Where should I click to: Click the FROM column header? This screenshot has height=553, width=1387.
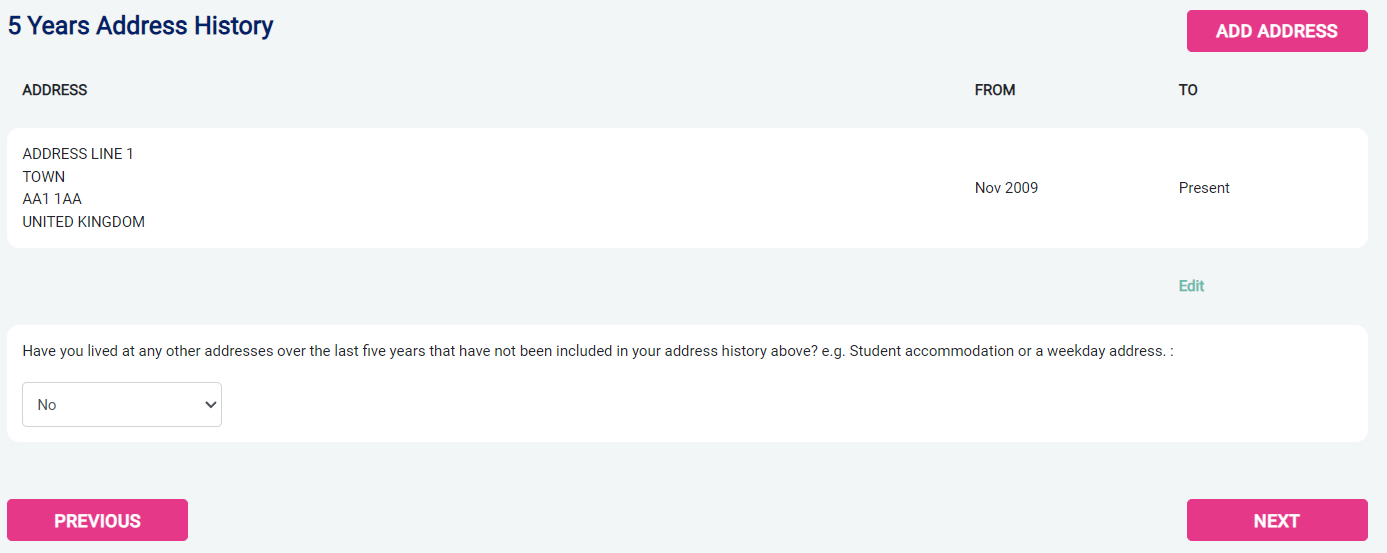pyautogui.click(x=994, y=90)
